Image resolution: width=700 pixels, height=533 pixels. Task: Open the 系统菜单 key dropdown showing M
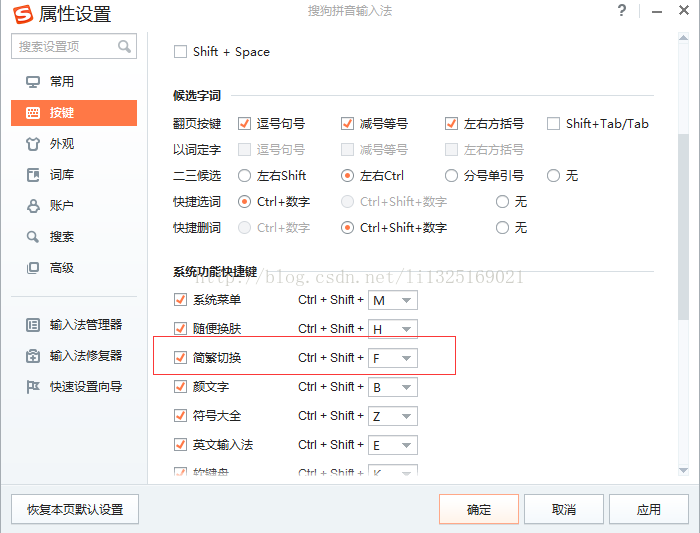tap(393, 300)
